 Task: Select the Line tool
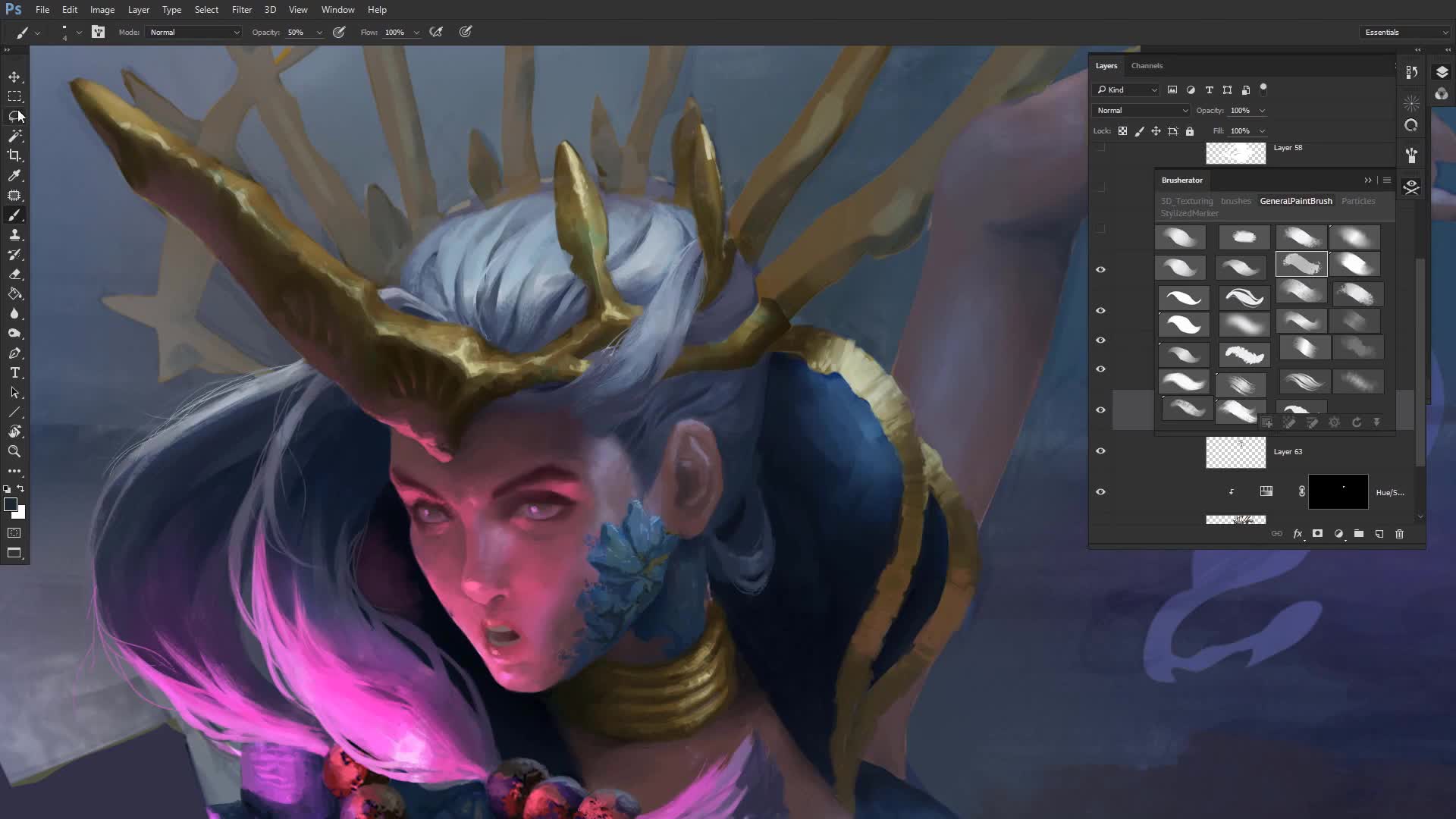[14, 413]
